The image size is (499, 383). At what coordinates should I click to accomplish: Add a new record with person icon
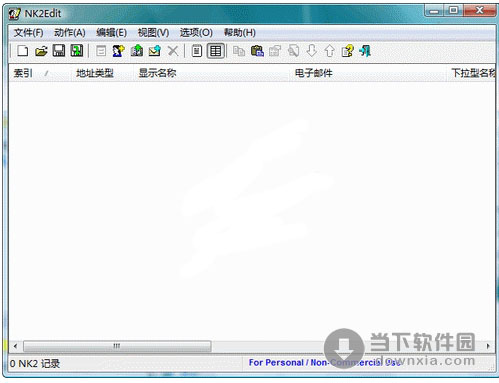(118, 51)
